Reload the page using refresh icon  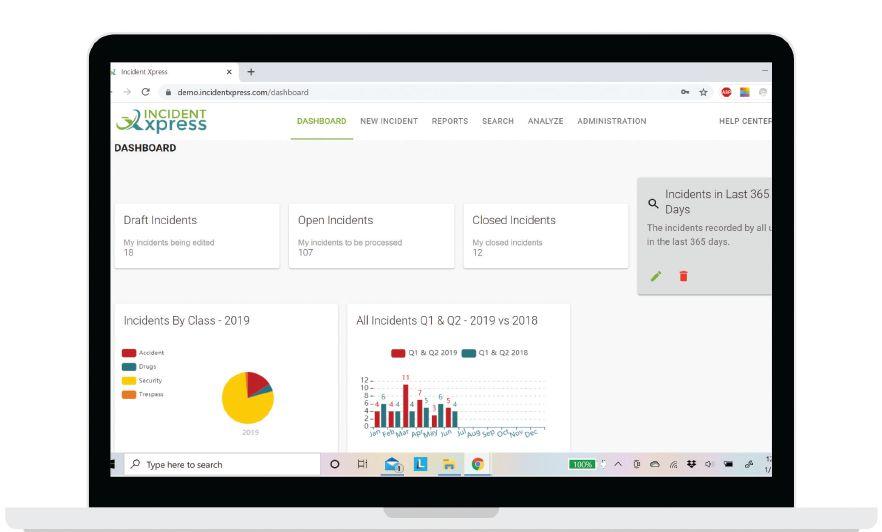(146, 92)
